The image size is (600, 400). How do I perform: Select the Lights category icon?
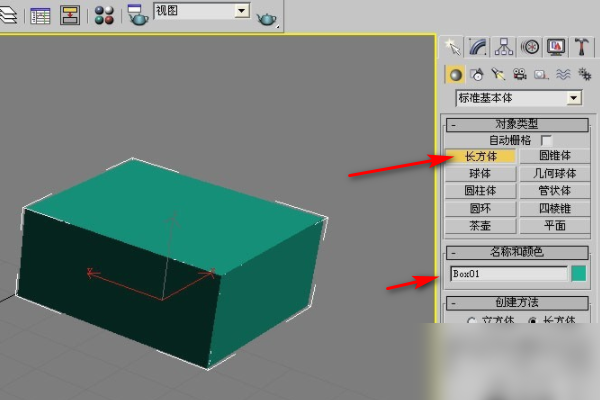pyautogui.click(x=498, y=74)
